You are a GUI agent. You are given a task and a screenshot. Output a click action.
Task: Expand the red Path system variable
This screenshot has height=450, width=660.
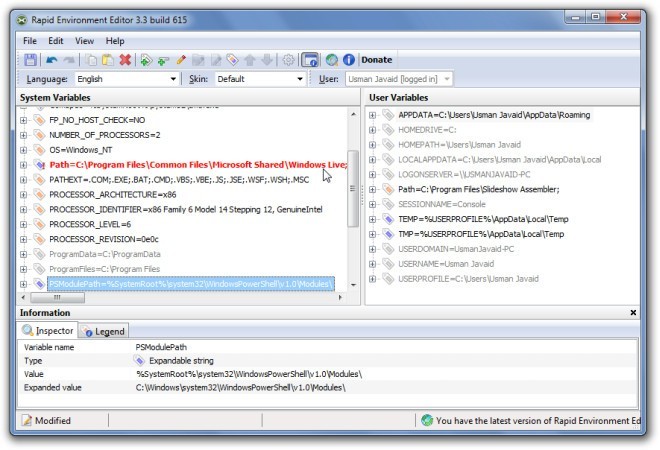click(24, 162)
